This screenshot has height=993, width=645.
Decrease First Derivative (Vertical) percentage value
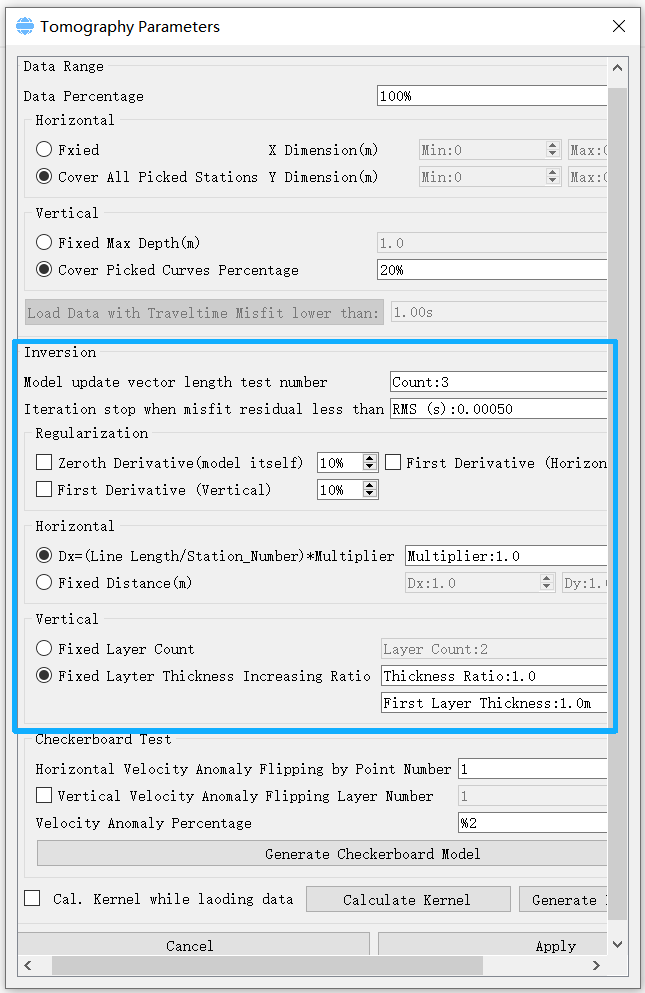pyautogui.click(x=370, y=494)
